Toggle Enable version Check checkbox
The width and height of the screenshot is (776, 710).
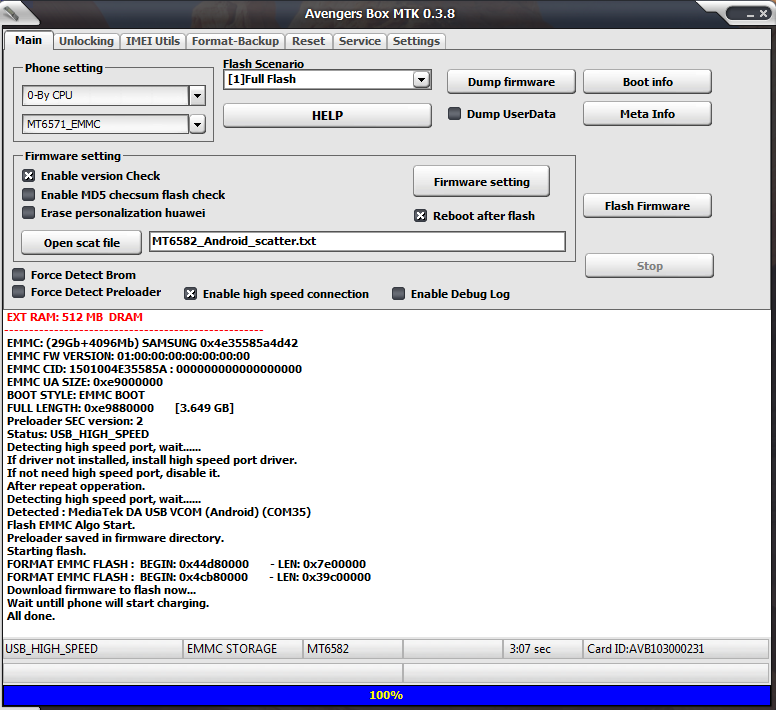(x=29, y=176)
